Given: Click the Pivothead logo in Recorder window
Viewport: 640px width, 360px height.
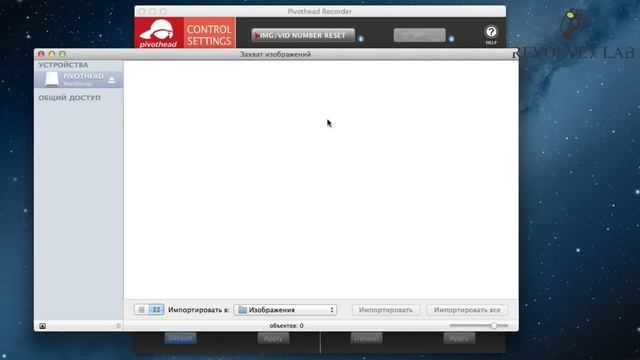Looking at the screenshot, I should point(159,33).
